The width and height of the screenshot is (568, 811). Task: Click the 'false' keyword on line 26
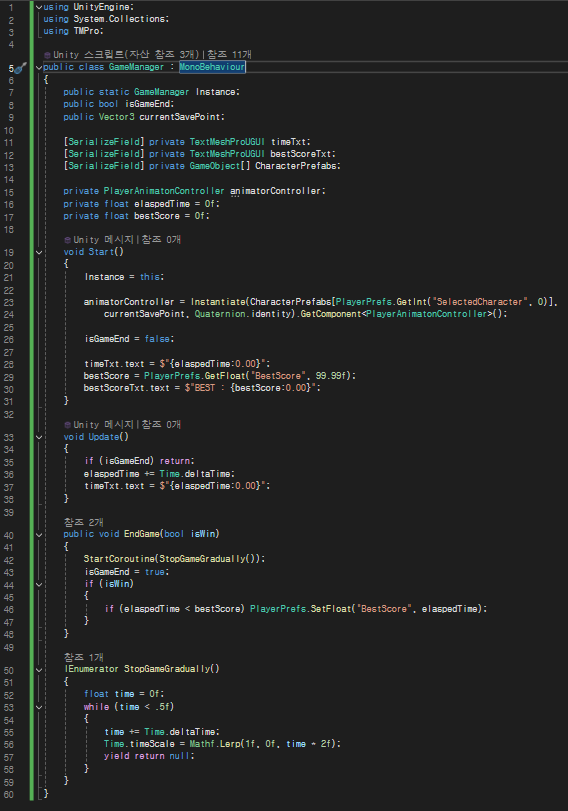(x=157, y=339)
